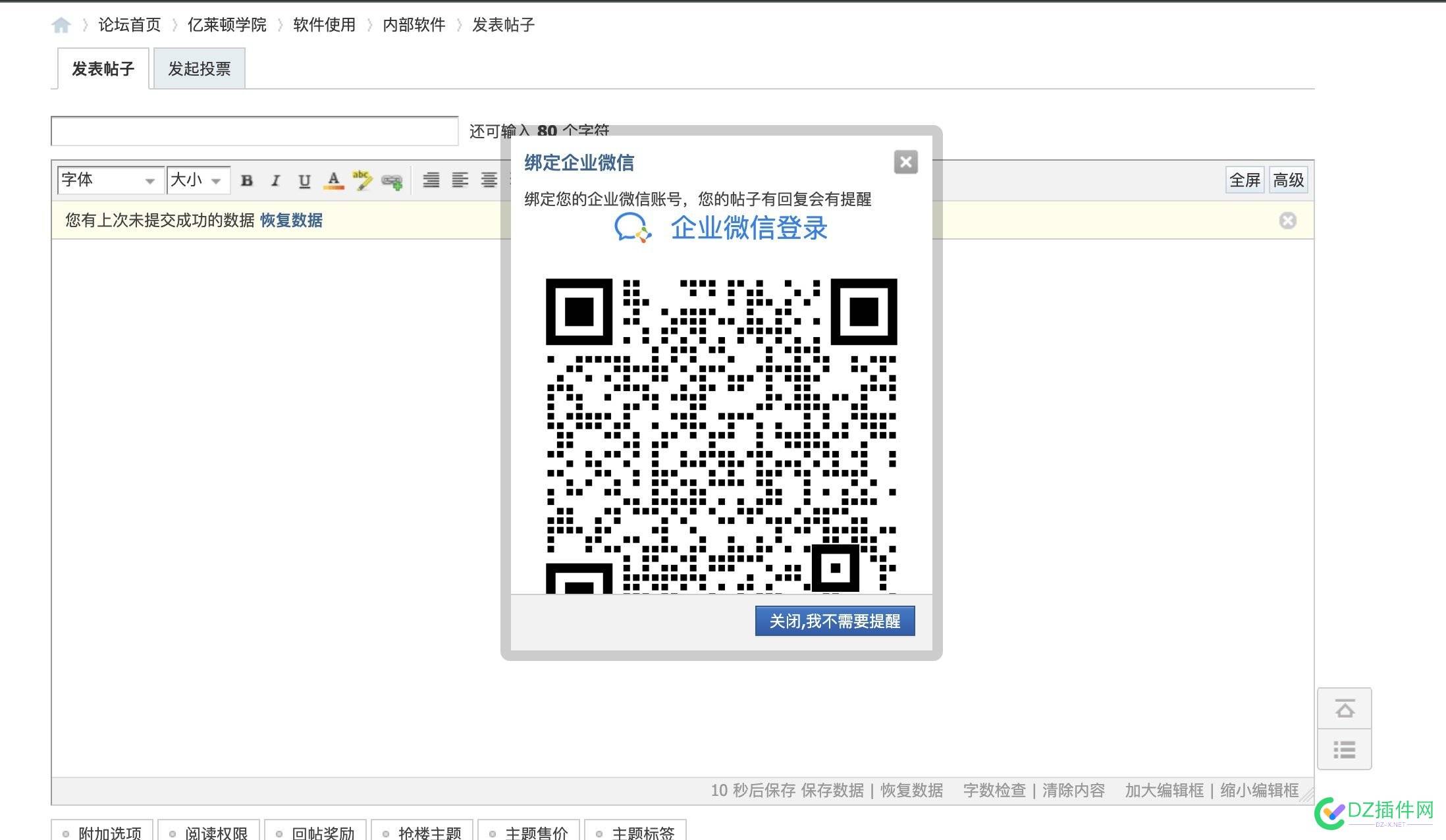Go to 内部软件 breadcrumb link
Viewport: 1446px width, 840px height.
[x=414, y=25]
